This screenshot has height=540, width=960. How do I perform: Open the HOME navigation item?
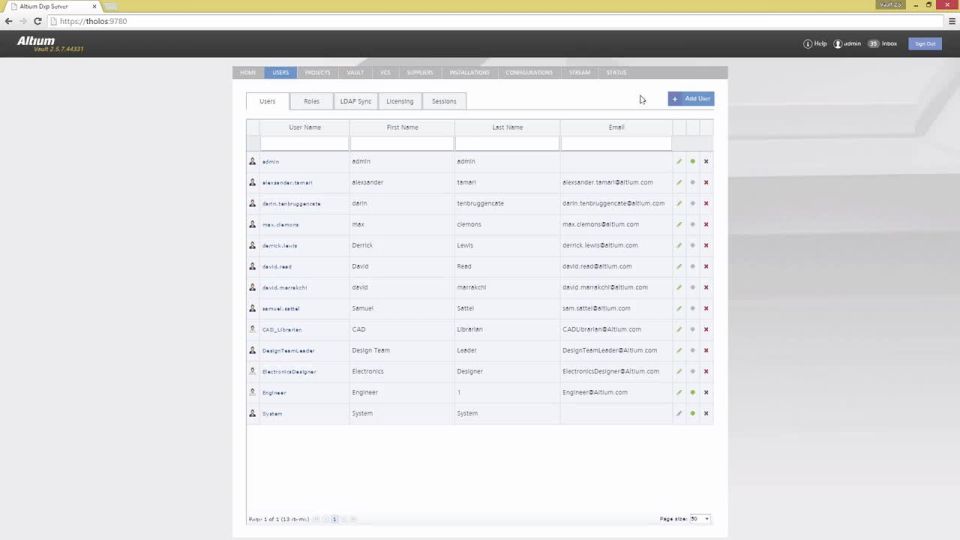[x=248, y=72]
